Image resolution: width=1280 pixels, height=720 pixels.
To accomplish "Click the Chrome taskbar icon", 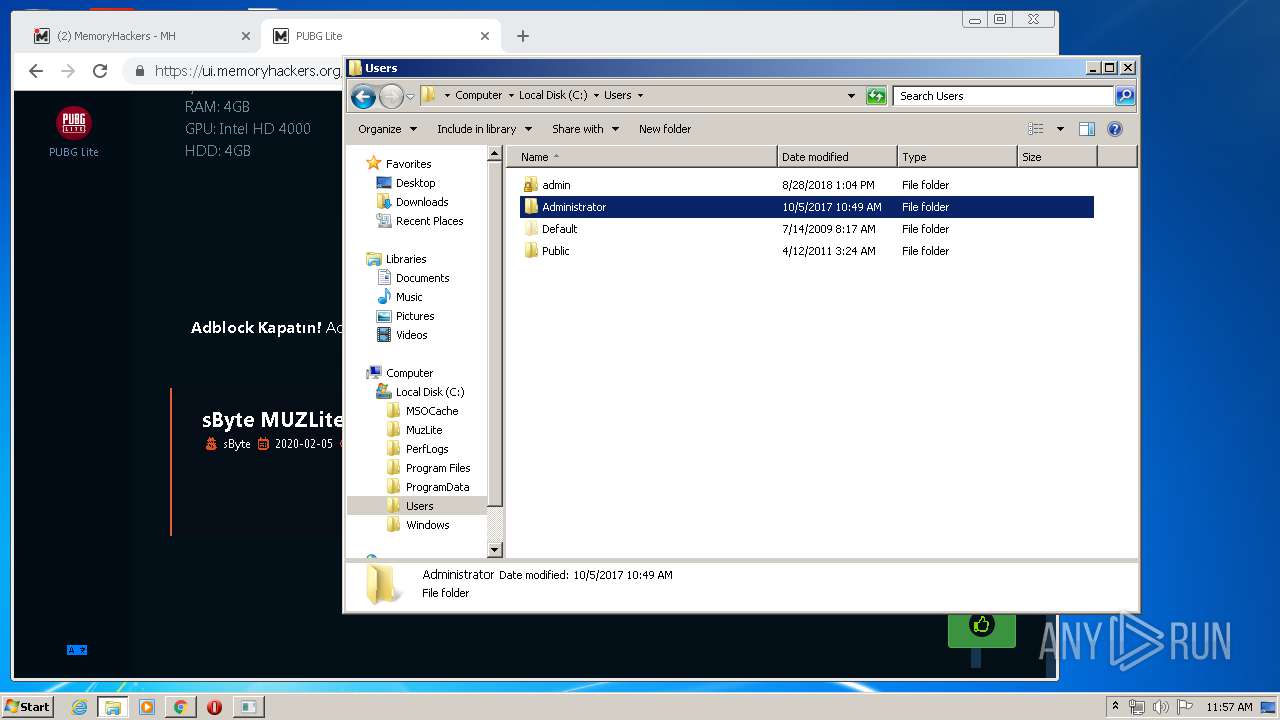I will 180,707.
